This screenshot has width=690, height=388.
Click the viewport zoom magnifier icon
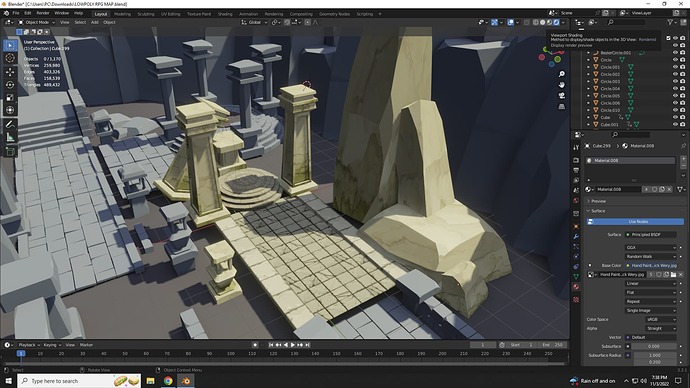pos(562,74)
